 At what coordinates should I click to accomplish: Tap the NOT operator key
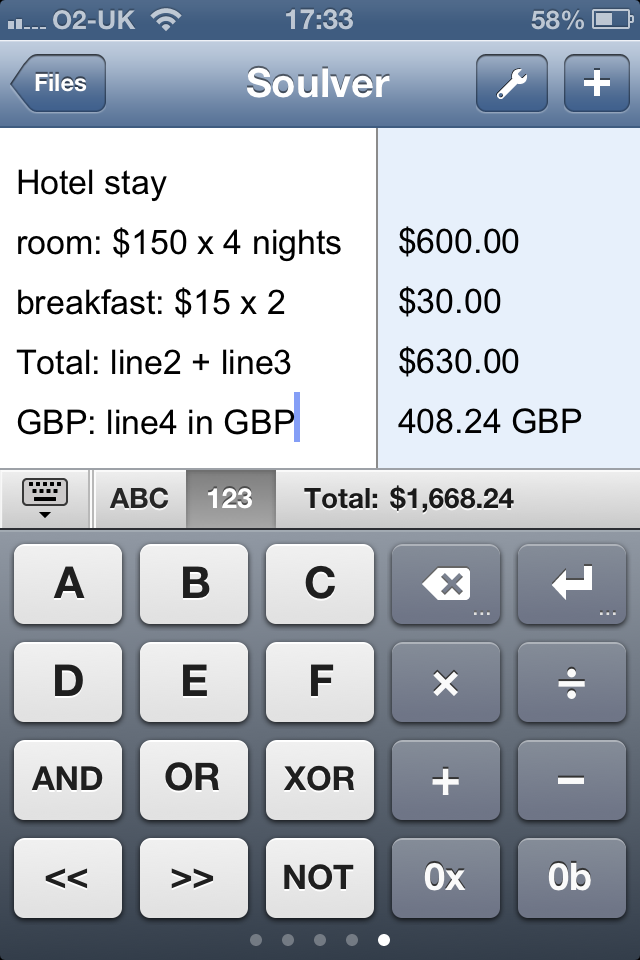[x=320, y=878]
